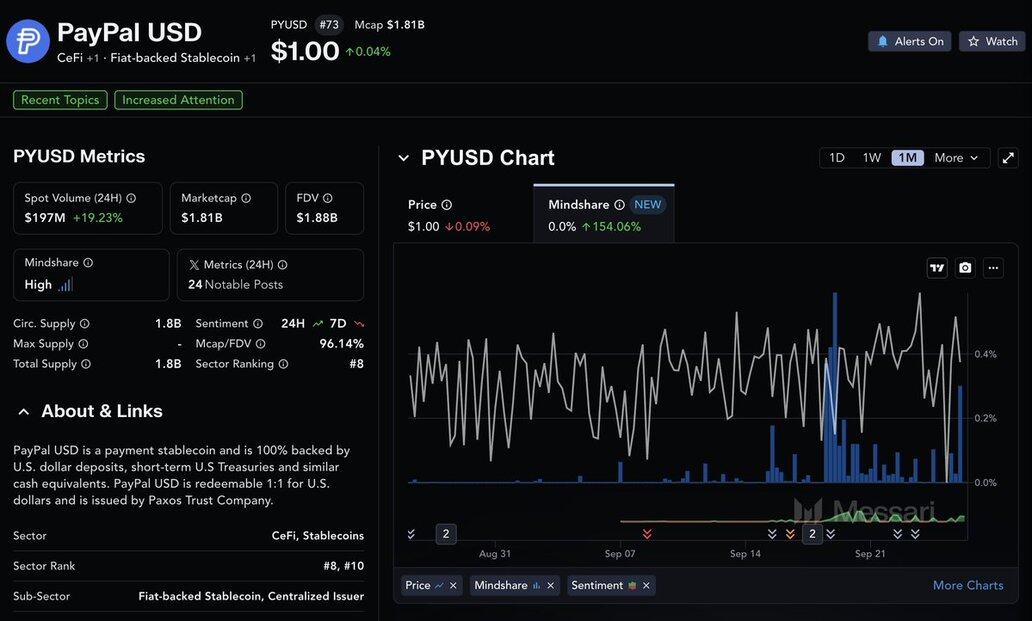1032x621 pixels.
Task: Open the chart's three-dot options menu
Action: tap(993, 268)
